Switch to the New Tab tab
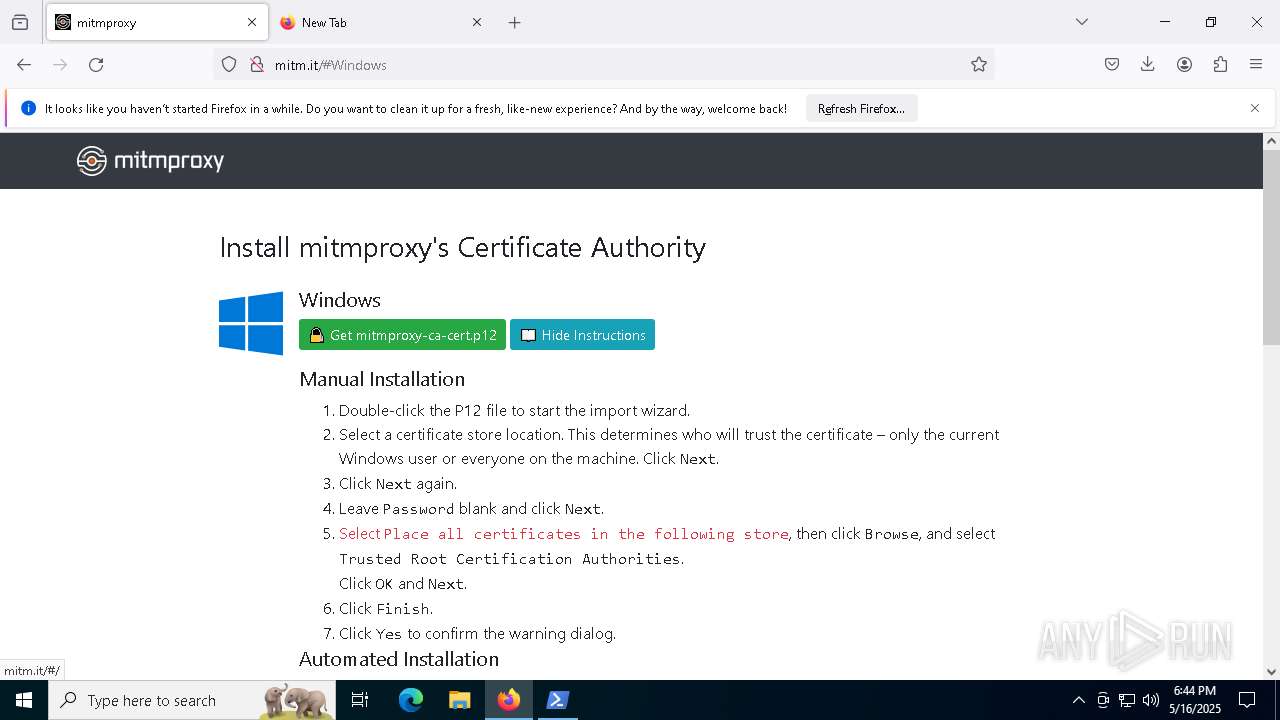This screenshot has height=720, width=1280. (x=381, y=22)
